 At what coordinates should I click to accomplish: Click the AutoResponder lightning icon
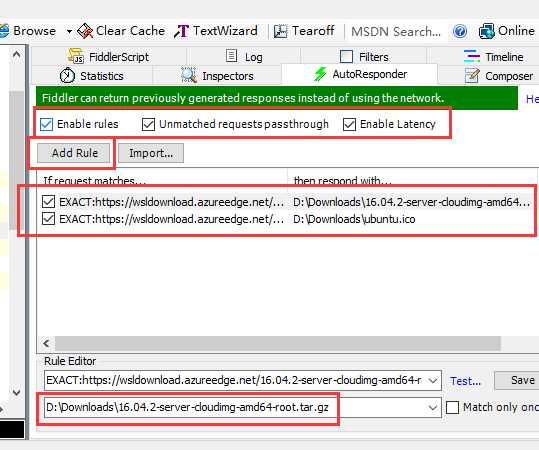point(320,74)
